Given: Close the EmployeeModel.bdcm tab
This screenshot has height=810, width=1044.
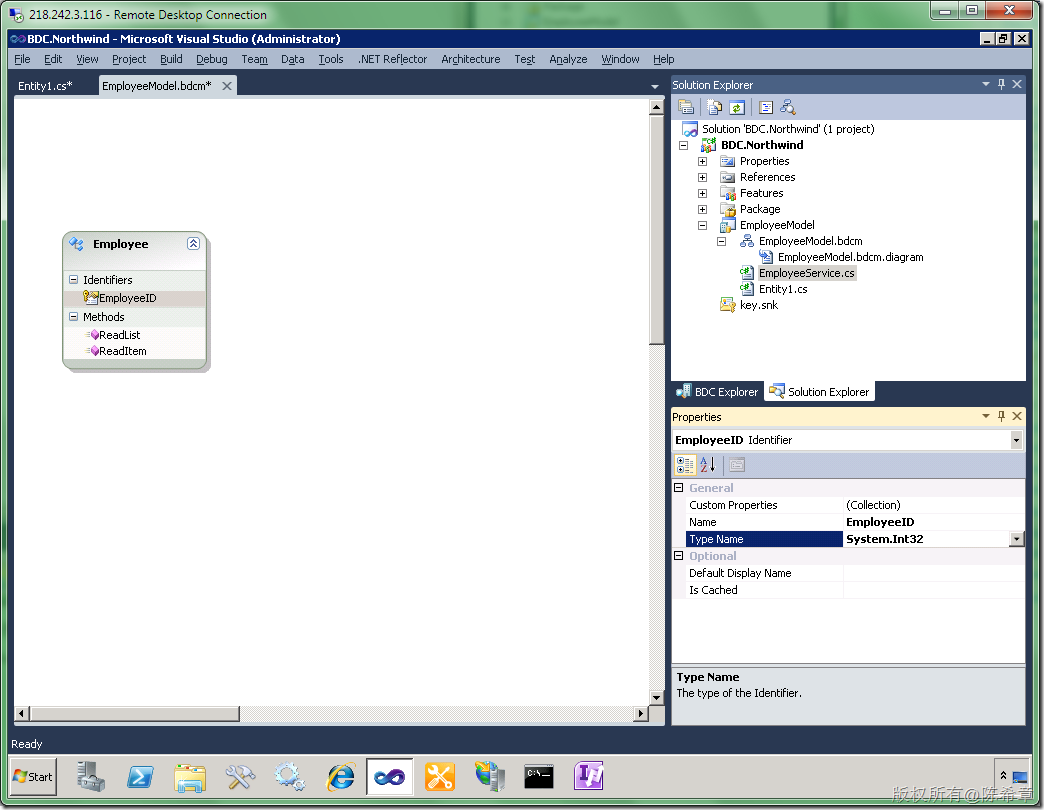Looking at the screenshot, I should 227,86.
